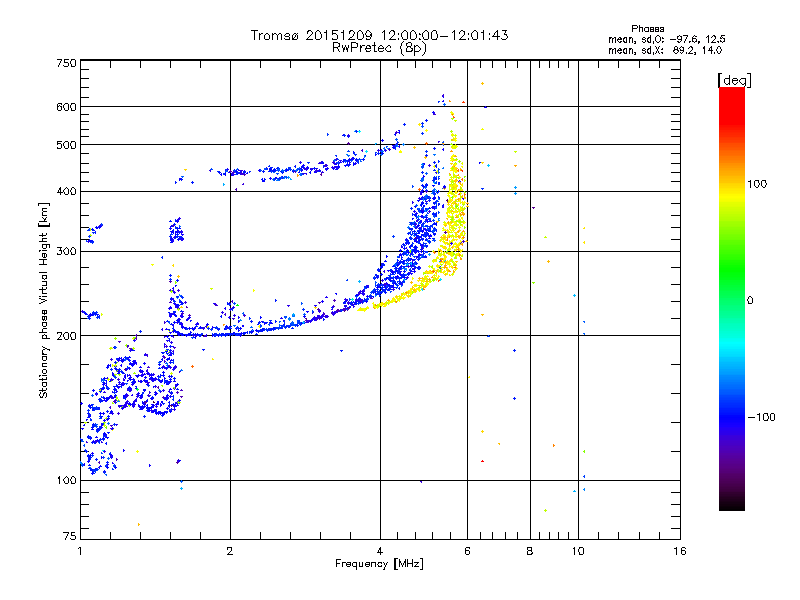This screenshot has height=600, width=800.
Task: Click the 'mean, sd,X: 89.2, 14.0' line
Action: (x=665, y=50)
